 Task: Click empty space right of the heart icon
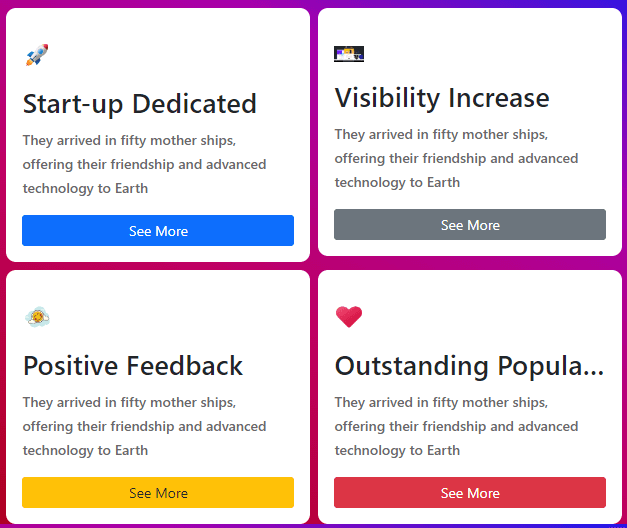[480, 317]
